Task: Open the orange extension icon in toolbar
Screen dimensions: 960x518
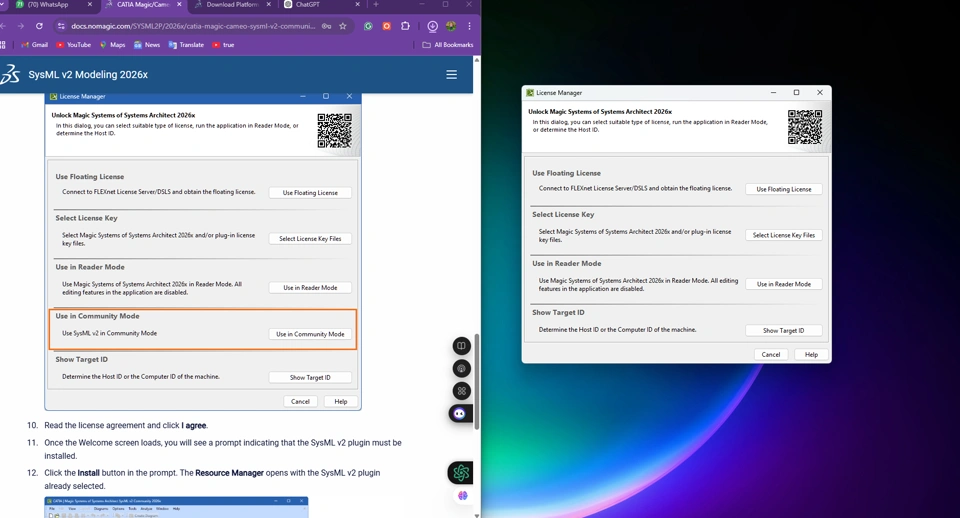Action: pos(386,26)
